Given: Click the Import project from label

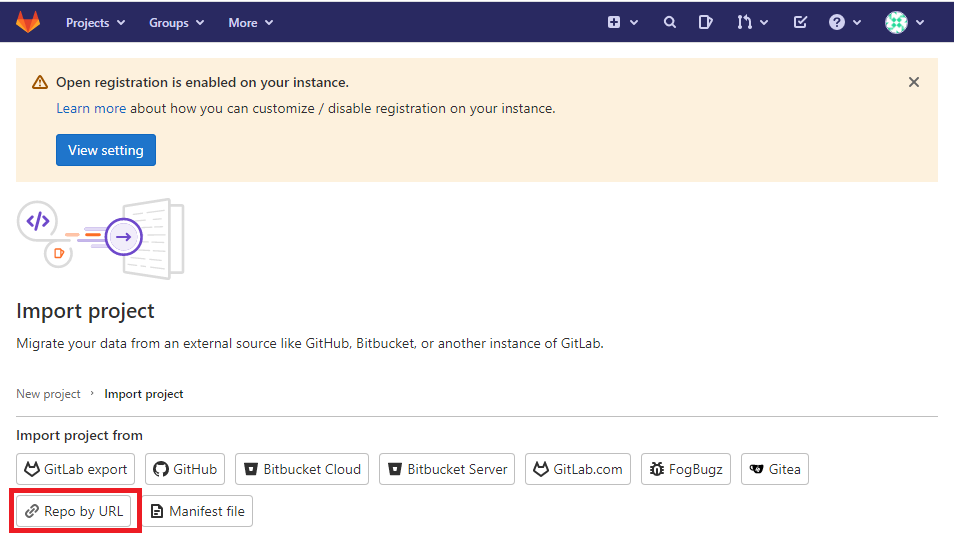Looking at the screenshot, I should pos(79,435).
